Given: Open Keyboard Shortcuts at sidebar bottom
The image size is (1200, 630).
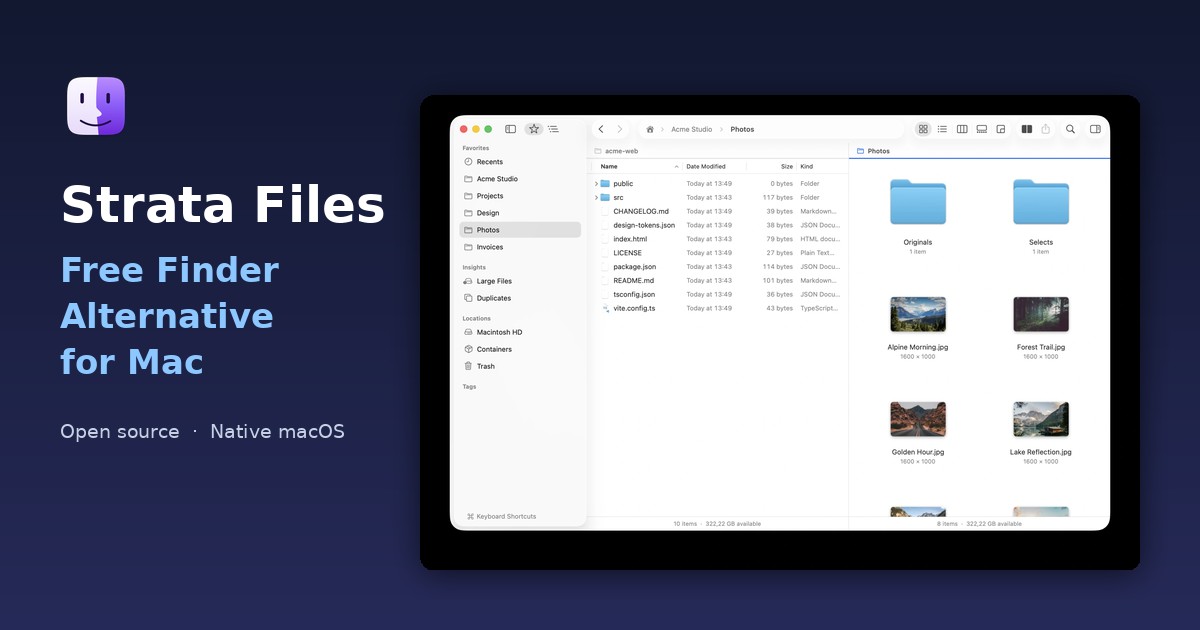Looking at the screenshot, I should pos(502,517).
